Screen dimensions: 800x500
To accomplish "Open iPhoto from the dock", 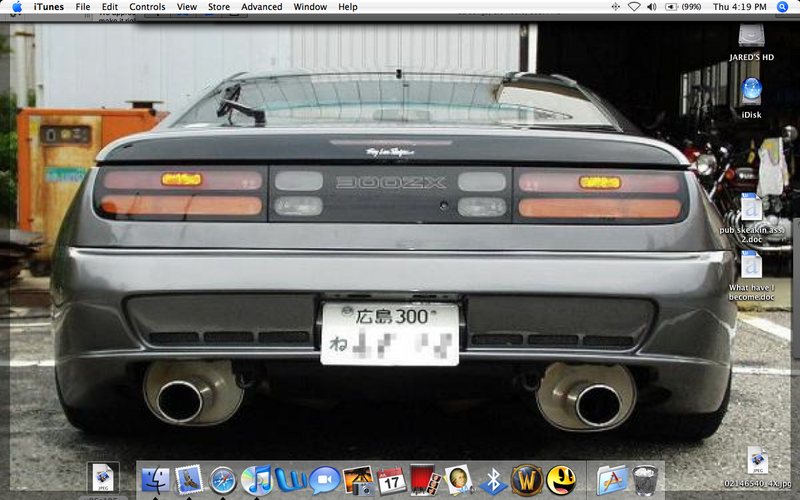I will click(x=358, y=480).
